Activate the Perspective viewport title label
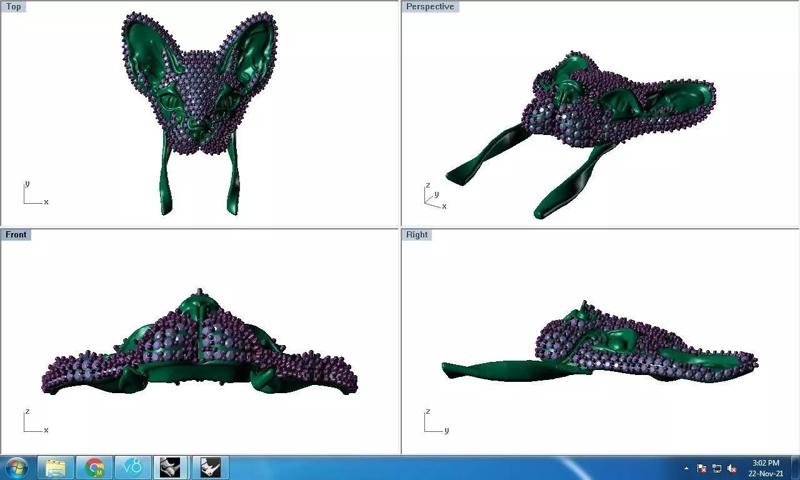Image resolution: width=800 pixels, height=480 pixels. 430,7
